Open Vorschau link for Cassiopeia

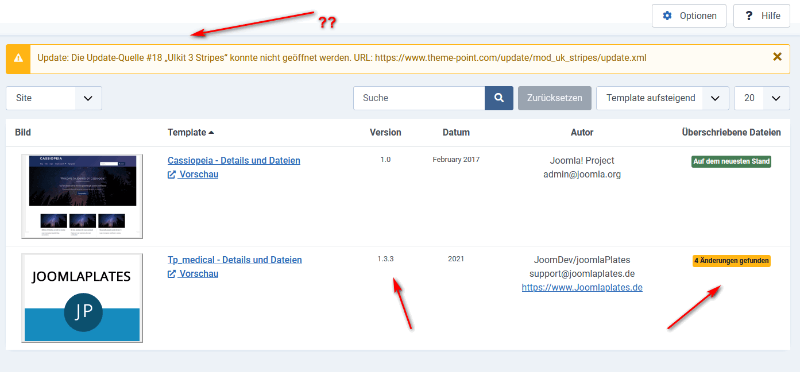193,175
